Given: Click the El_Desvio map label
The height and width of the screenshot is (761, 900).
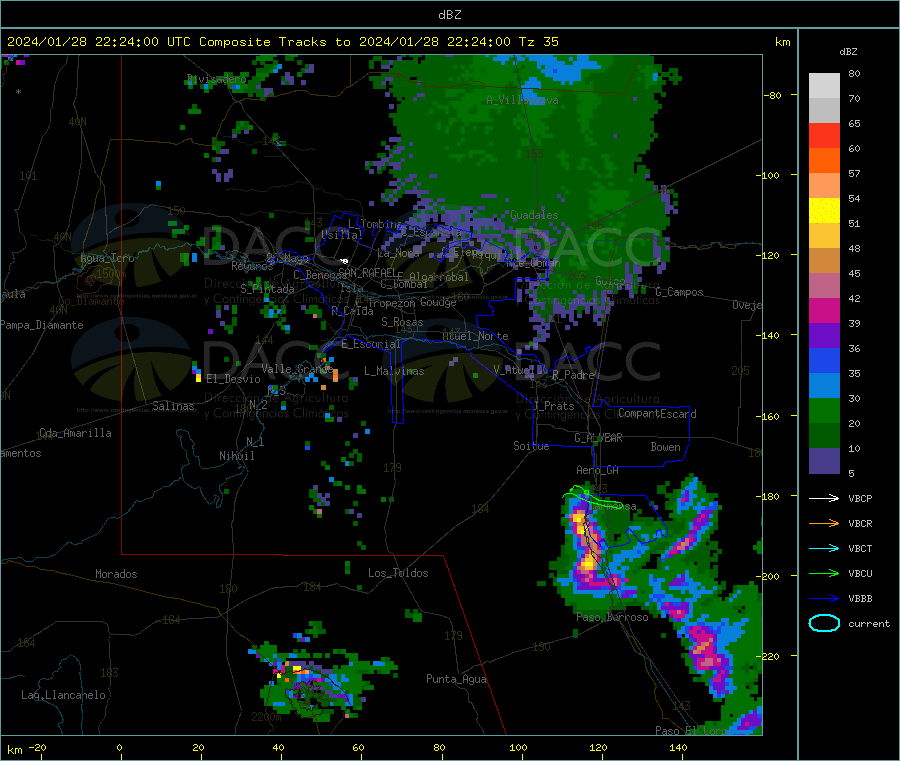Looking at the screenshot, I should (234, 379).
